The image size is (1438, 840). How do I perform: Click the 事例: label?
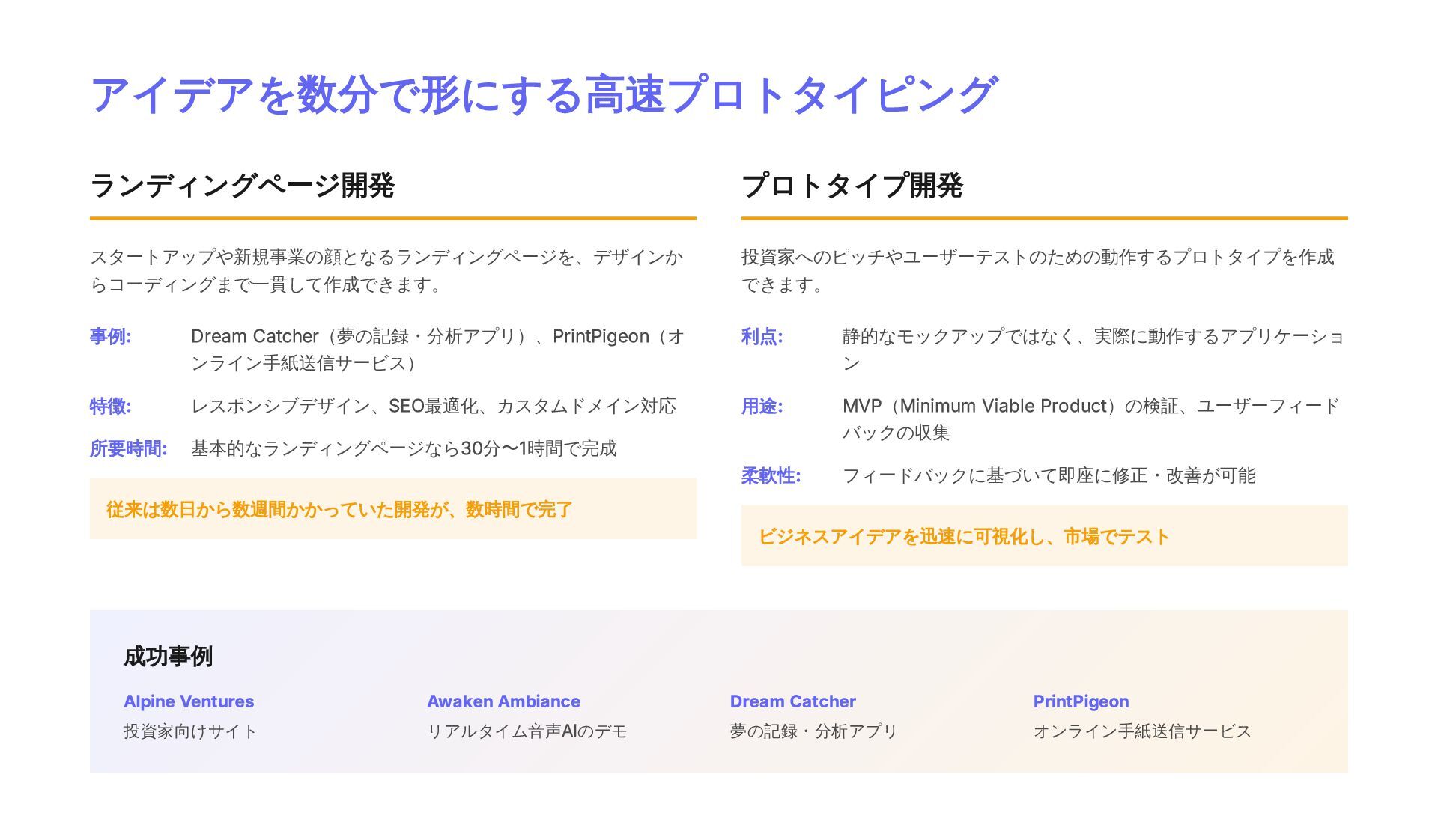click(x=111, y=337)
